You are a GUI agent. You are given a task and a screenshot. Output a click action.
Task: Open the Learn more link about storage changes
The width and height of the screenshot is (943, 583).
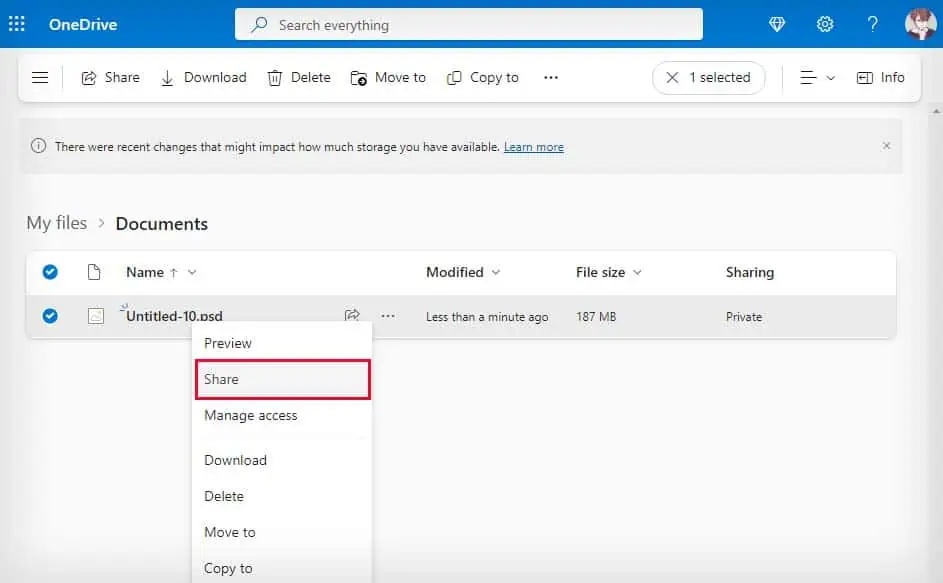coord(533,146)
